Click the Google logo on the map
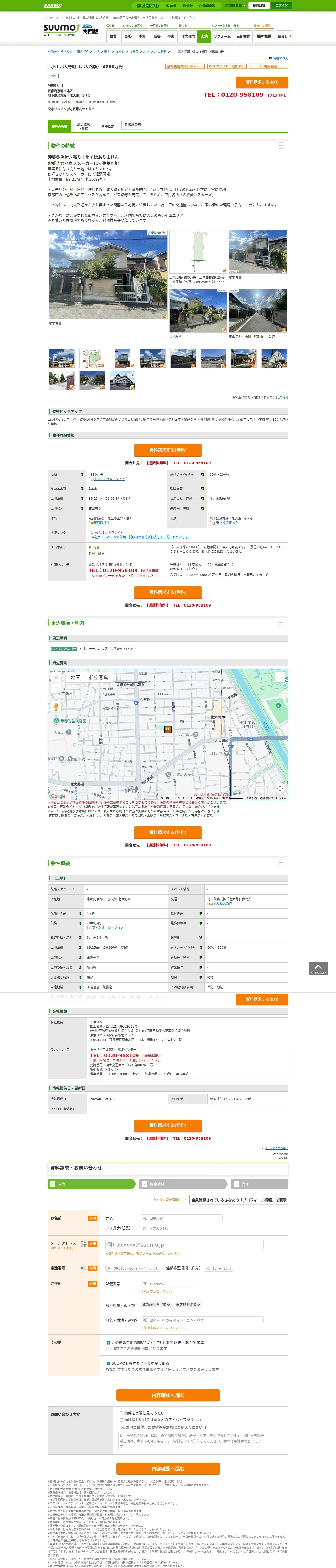The height and width of the screenshot is (1568, 336). [x=58, y=796]
